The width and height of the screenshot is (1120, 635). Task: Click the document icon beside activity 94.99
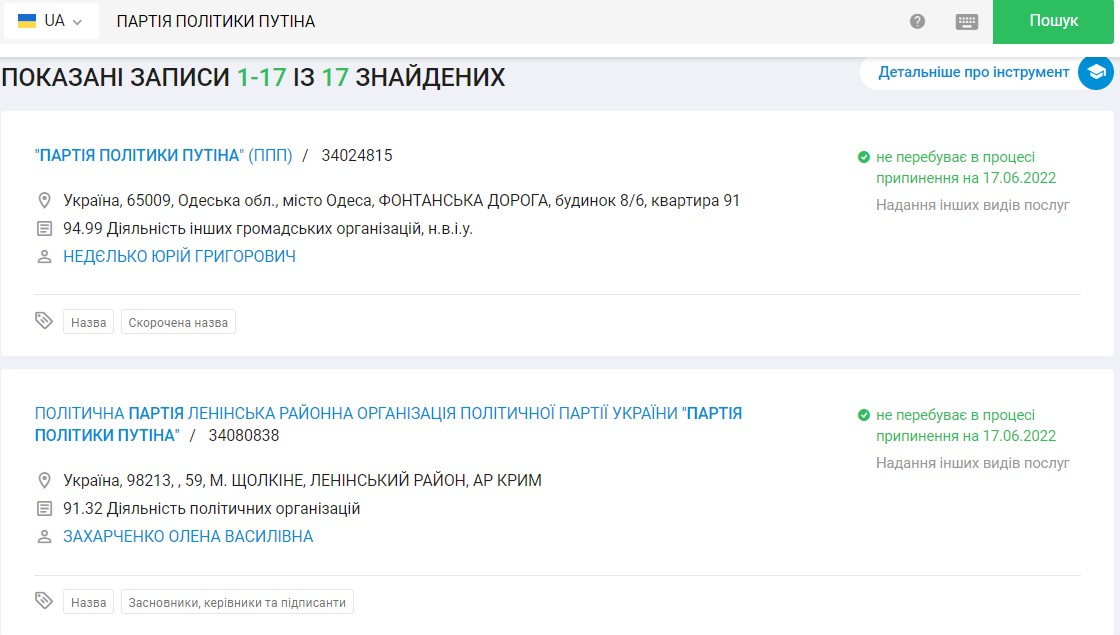[x=44, y=228]
